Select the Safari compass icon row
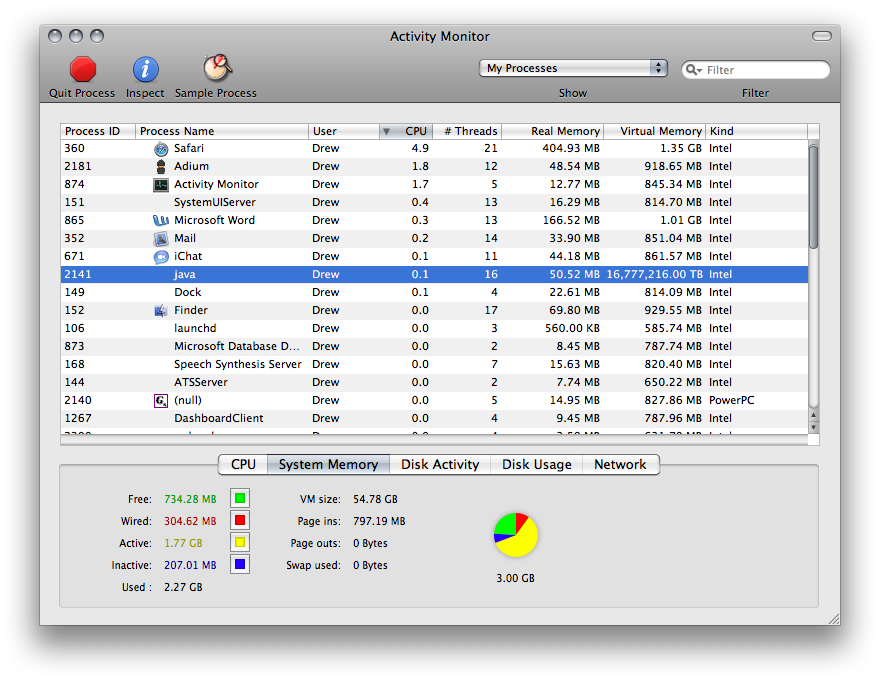This screenshot has height=680, width=880. [161, 149]
